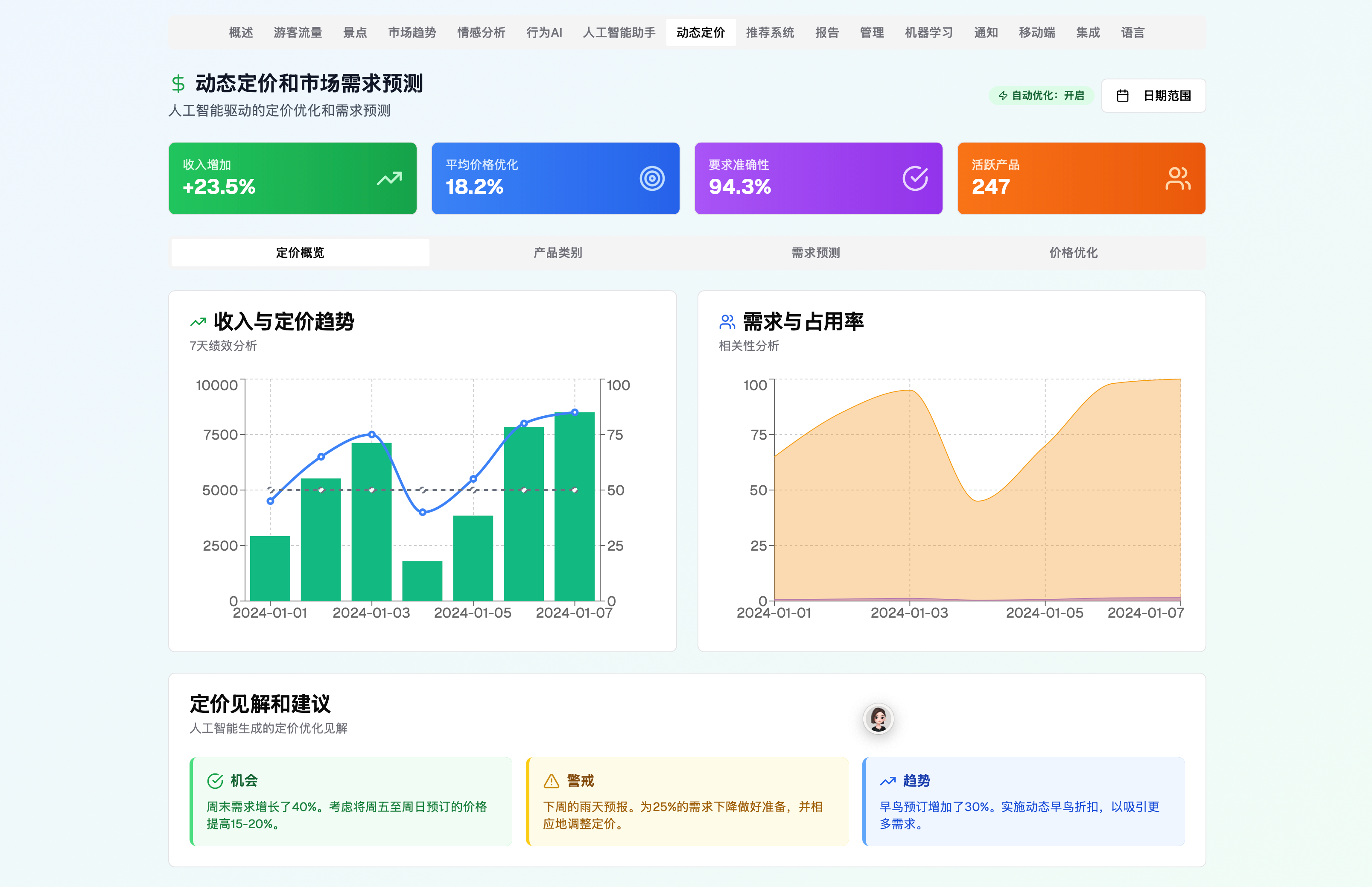The height and width of the screenshot is (887, 1372).
Task: Select 推荐系统 in the top navigation
Action: [770, 33]
